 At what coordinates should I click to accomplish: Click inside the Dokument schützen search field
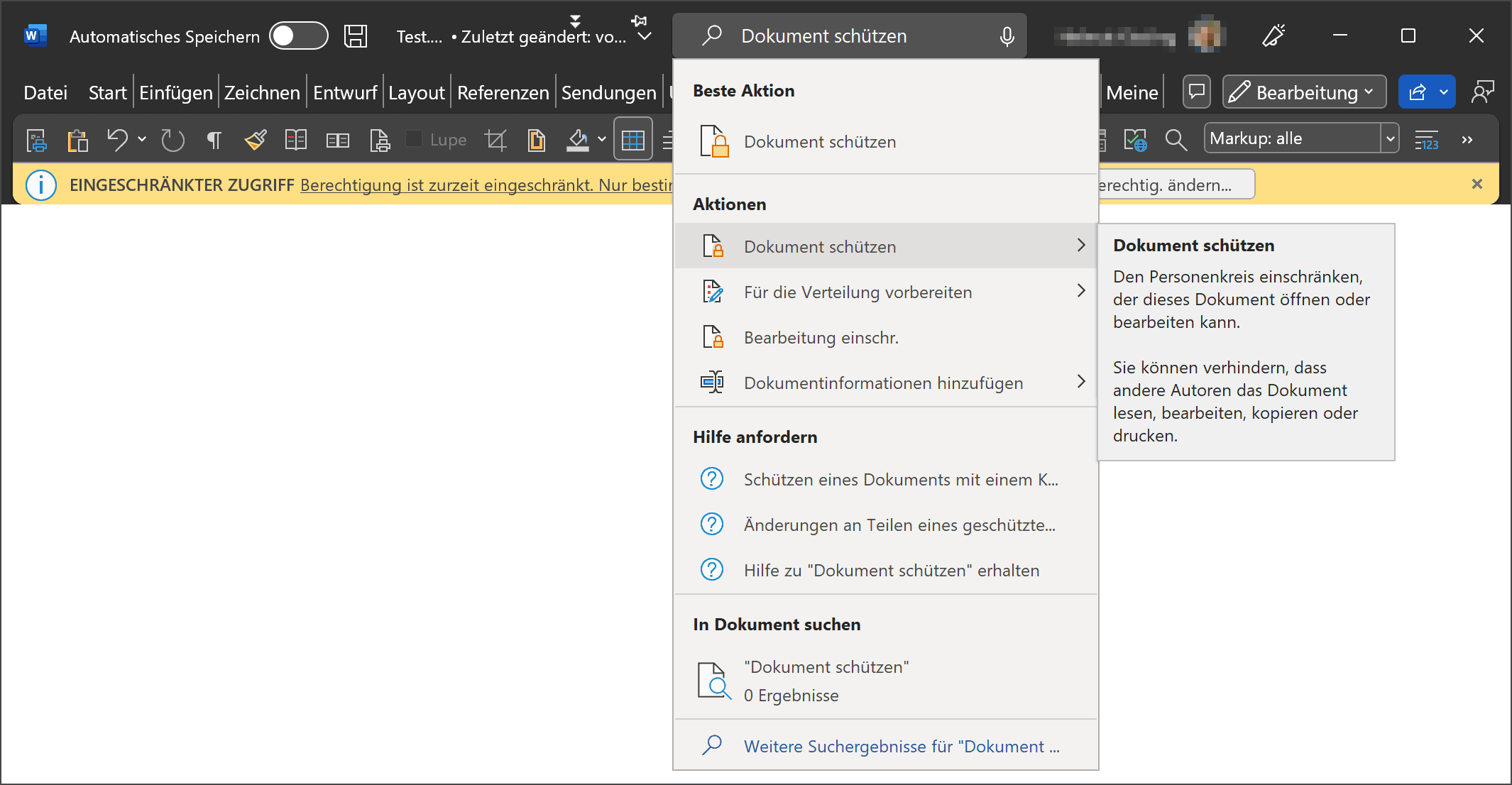click(x=852, y=36)
